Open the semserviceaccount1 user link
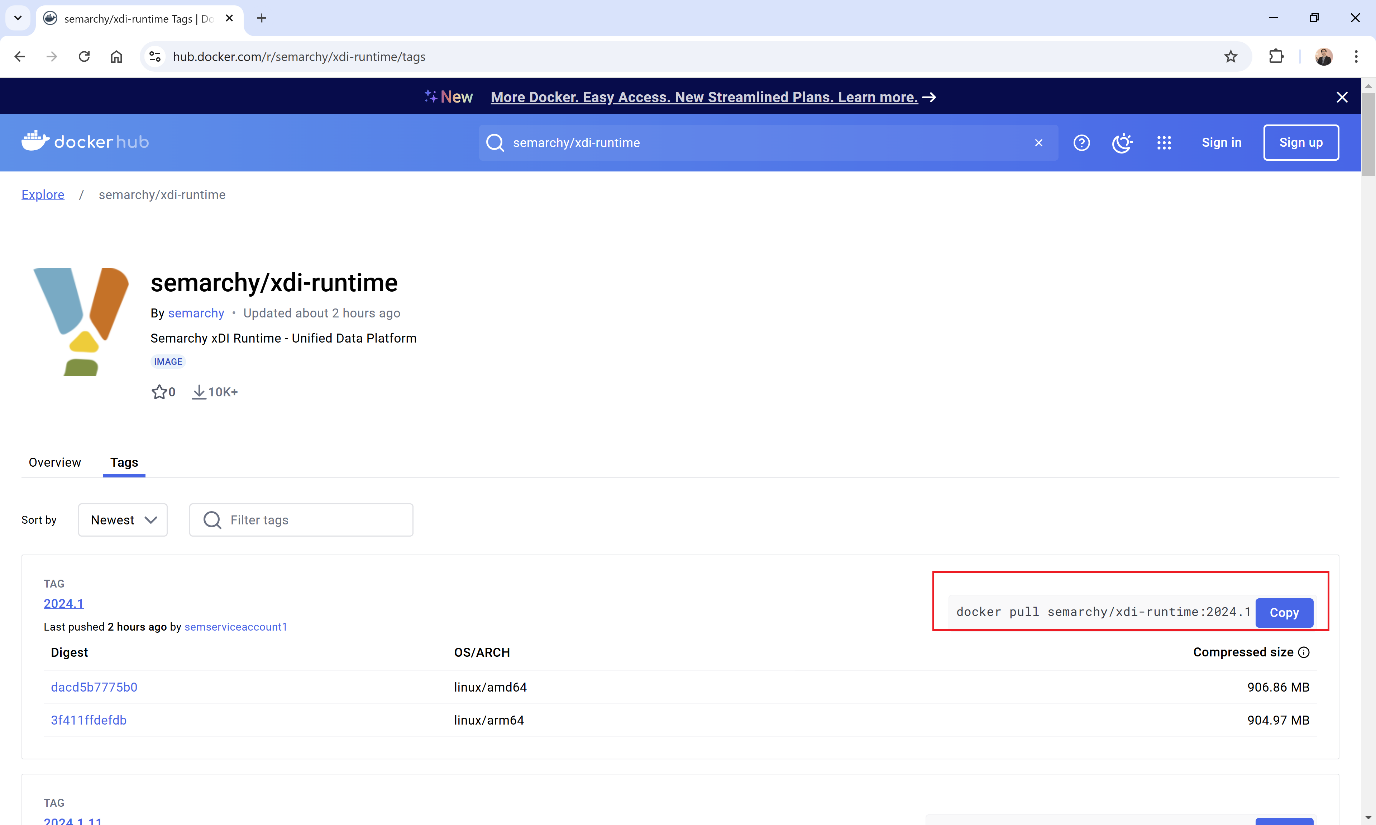This screenshot has width=1376, height=825. (x=236, y=627)
